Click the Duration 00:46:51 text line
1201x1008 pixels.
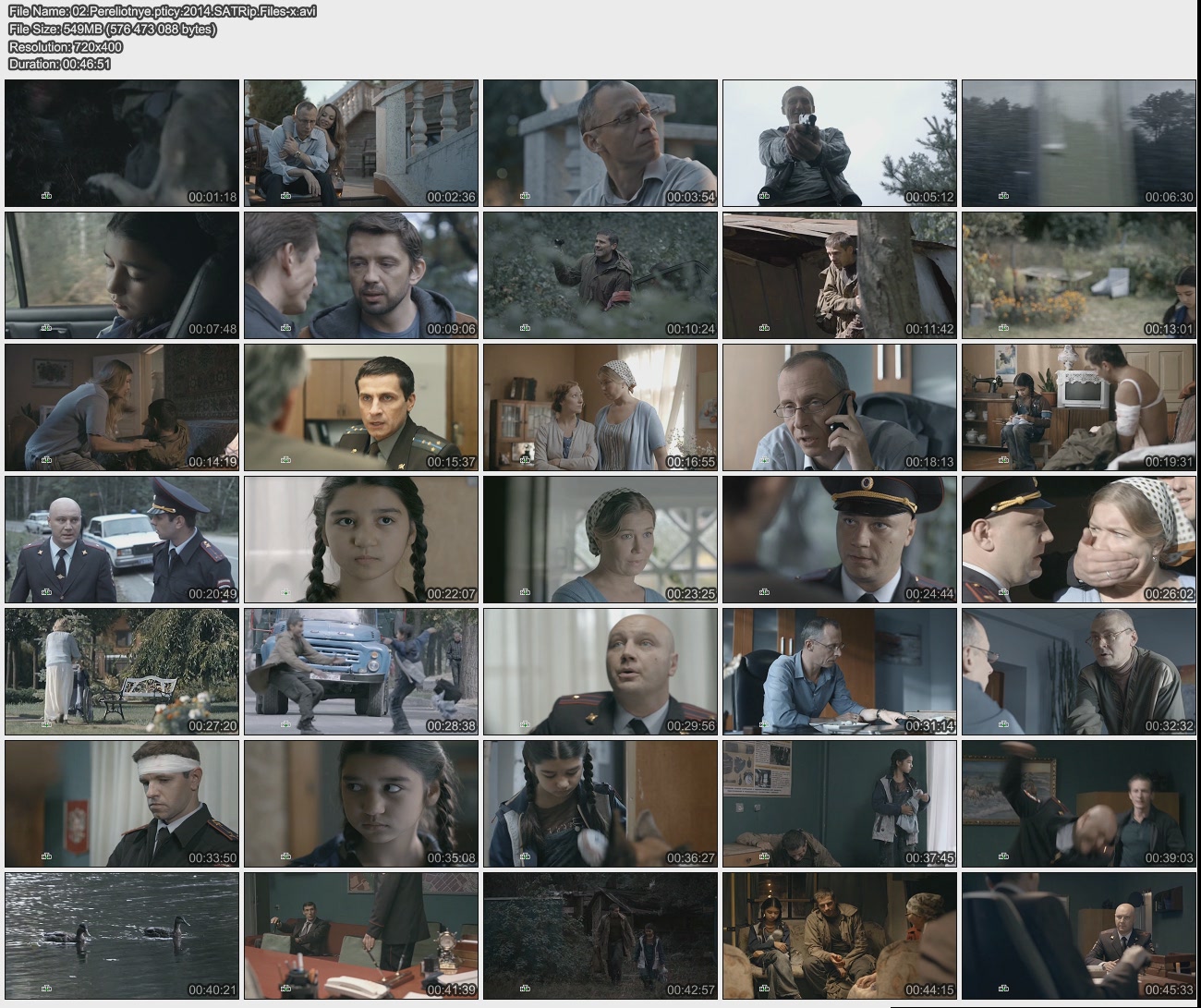click(59, 64)
